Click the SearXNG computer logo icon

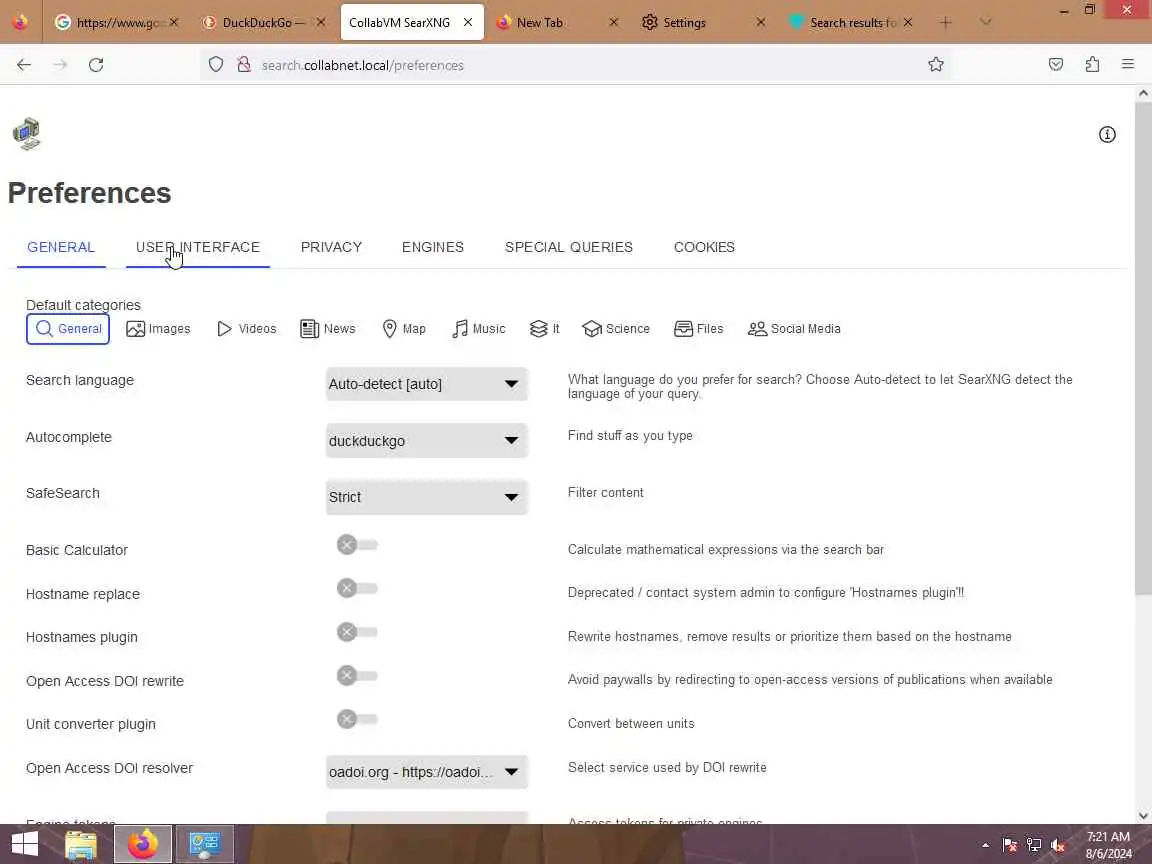tap(26, 134)
